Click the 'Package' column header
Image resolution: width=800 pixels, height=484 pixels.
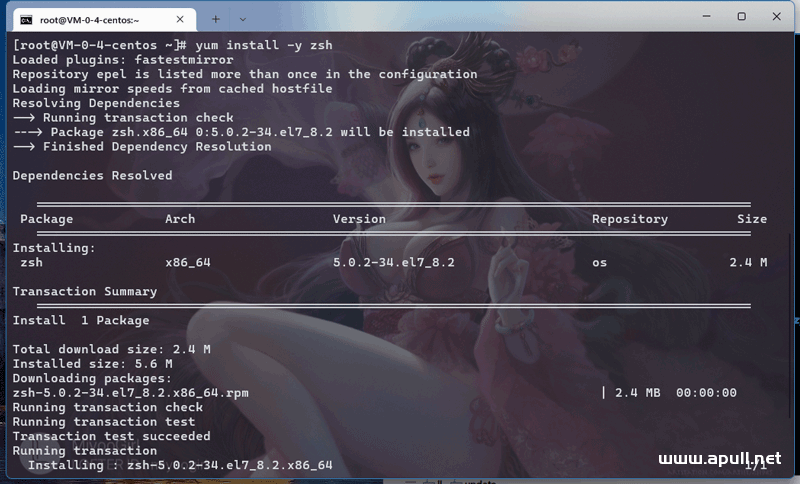tap(46, 219)
